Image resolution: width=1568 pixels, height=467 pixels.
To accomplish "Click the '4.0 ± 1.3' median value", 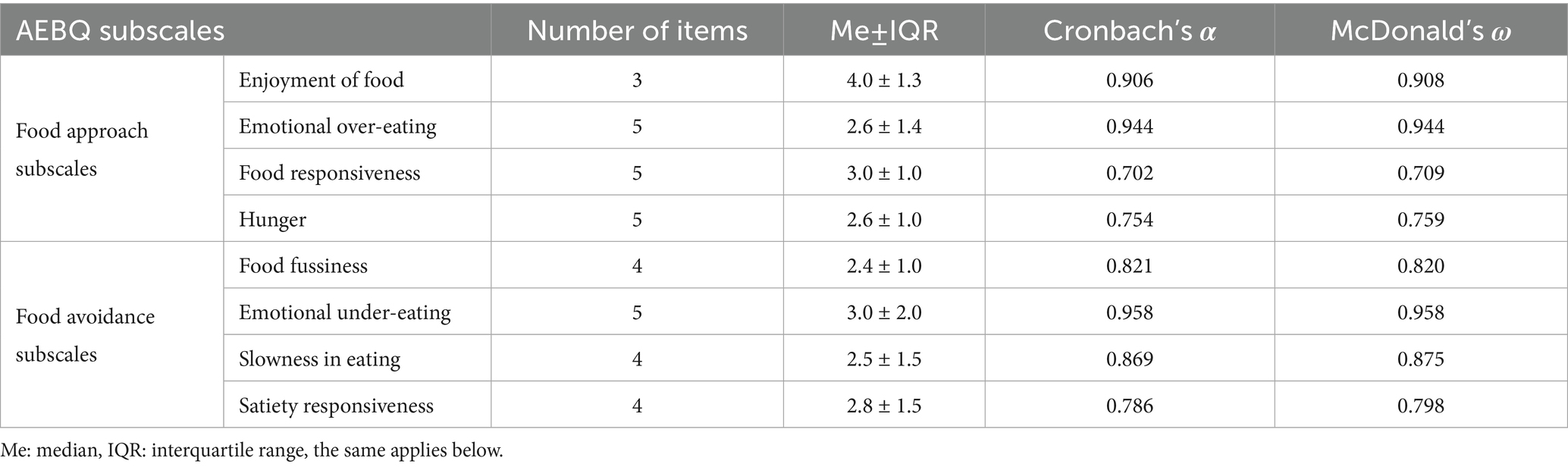I will point(884,80).
